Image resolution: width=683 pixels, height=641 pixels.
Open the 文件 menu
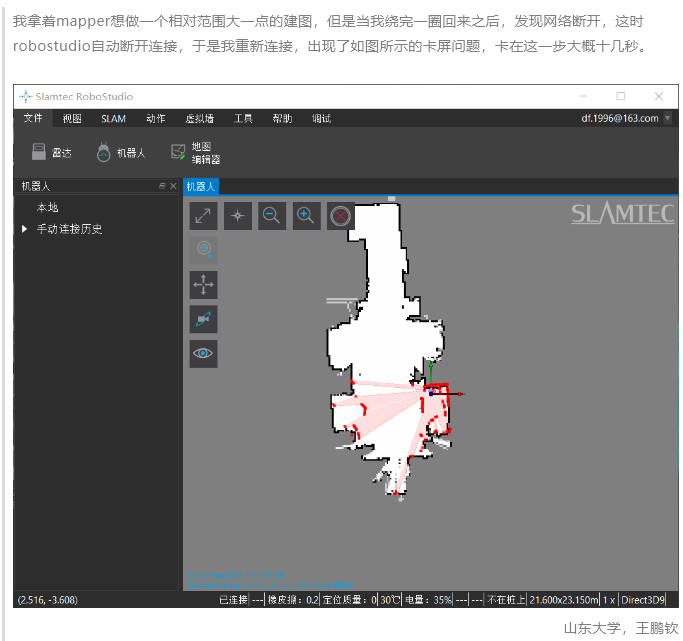(x=33, y=118)
